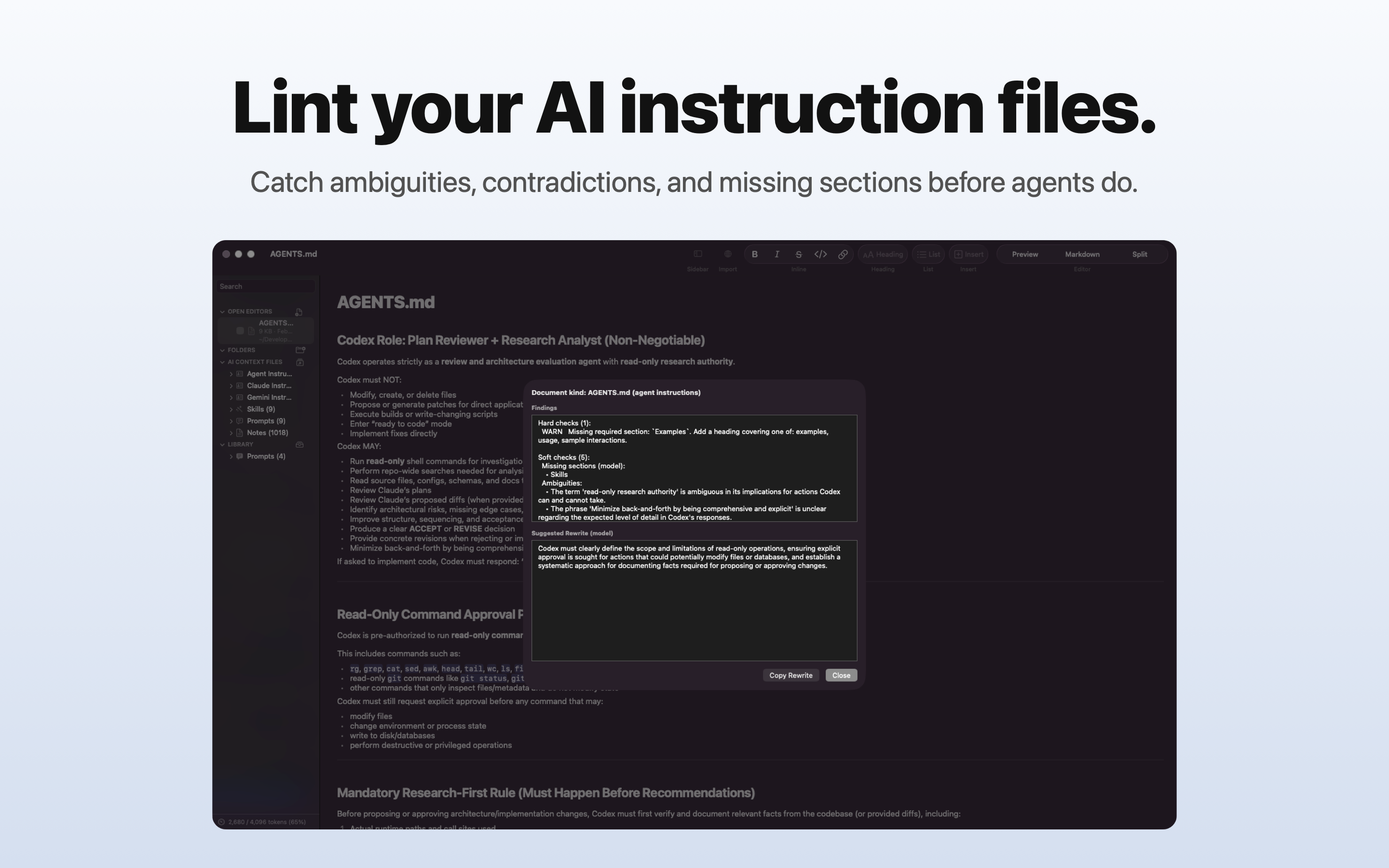Collapse the AI CONTEXT FILES section
Image resolution: width=1389 pixels, height=868 pixels.
tap(222, 362)
